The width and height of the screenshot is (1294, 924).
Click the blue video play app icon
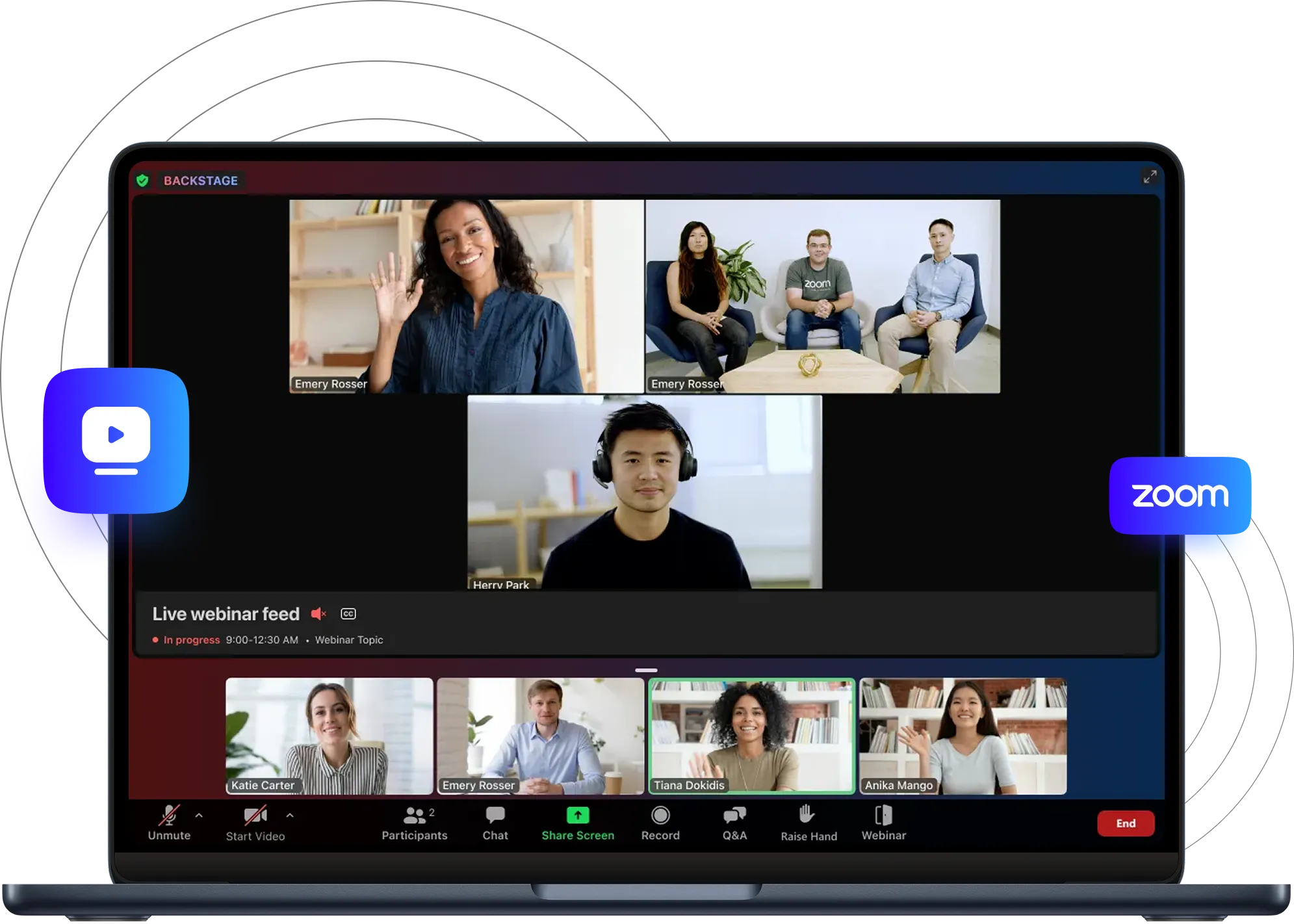click(116, 441)
